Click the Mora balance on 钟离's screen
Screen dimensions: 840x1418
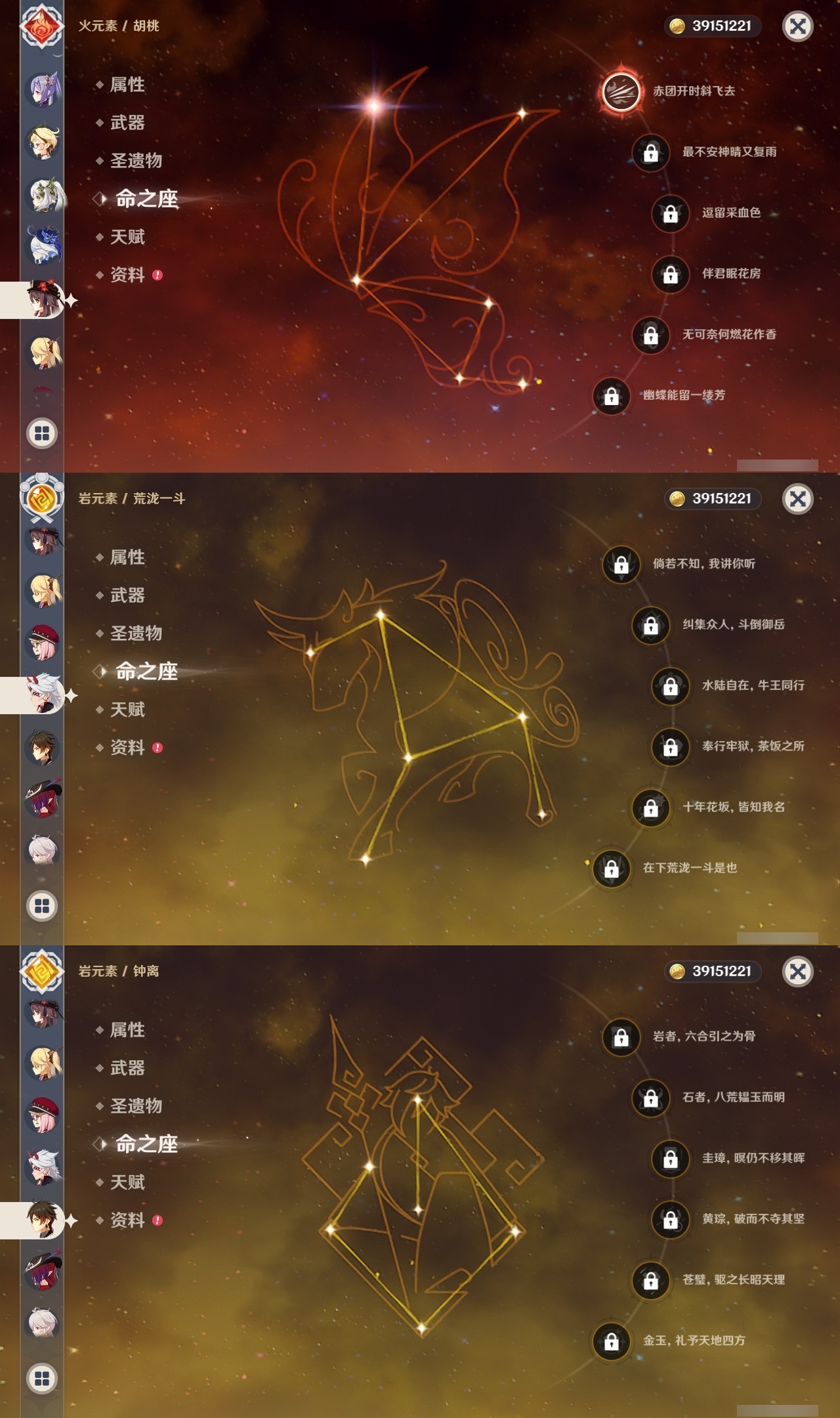[713, 971]
